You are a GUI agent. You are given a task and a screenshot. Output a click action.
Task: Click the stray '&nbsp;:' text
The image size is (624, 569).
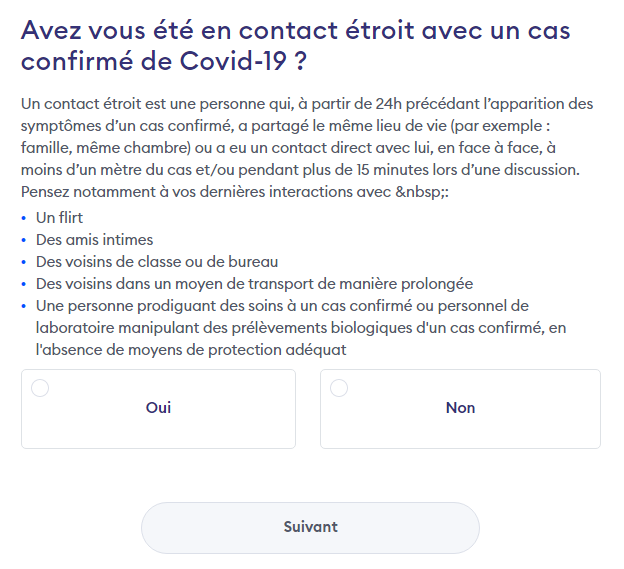[x=422, y=192]
